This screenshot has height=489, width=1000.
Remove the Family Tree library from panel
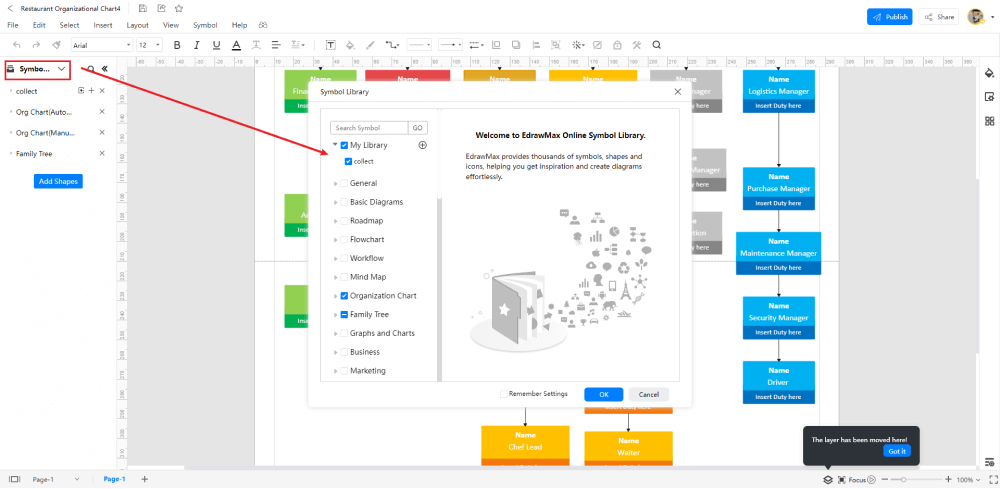(102, 154)
